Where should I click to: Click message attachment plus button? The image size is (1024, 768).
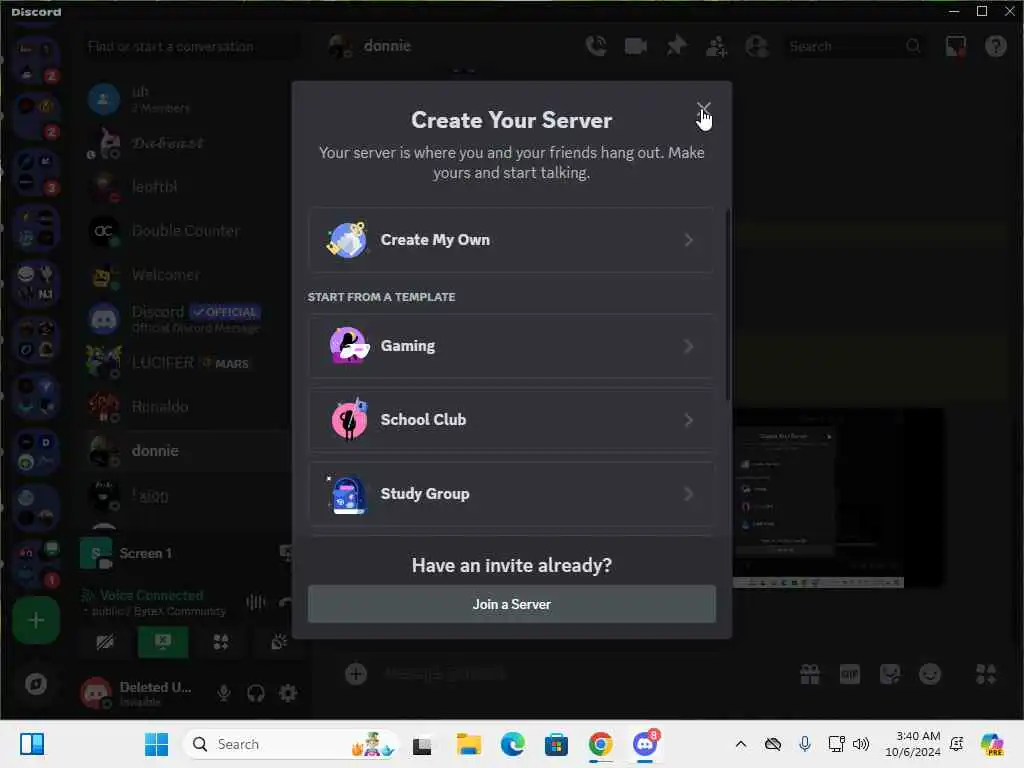[x=356, y=674]
